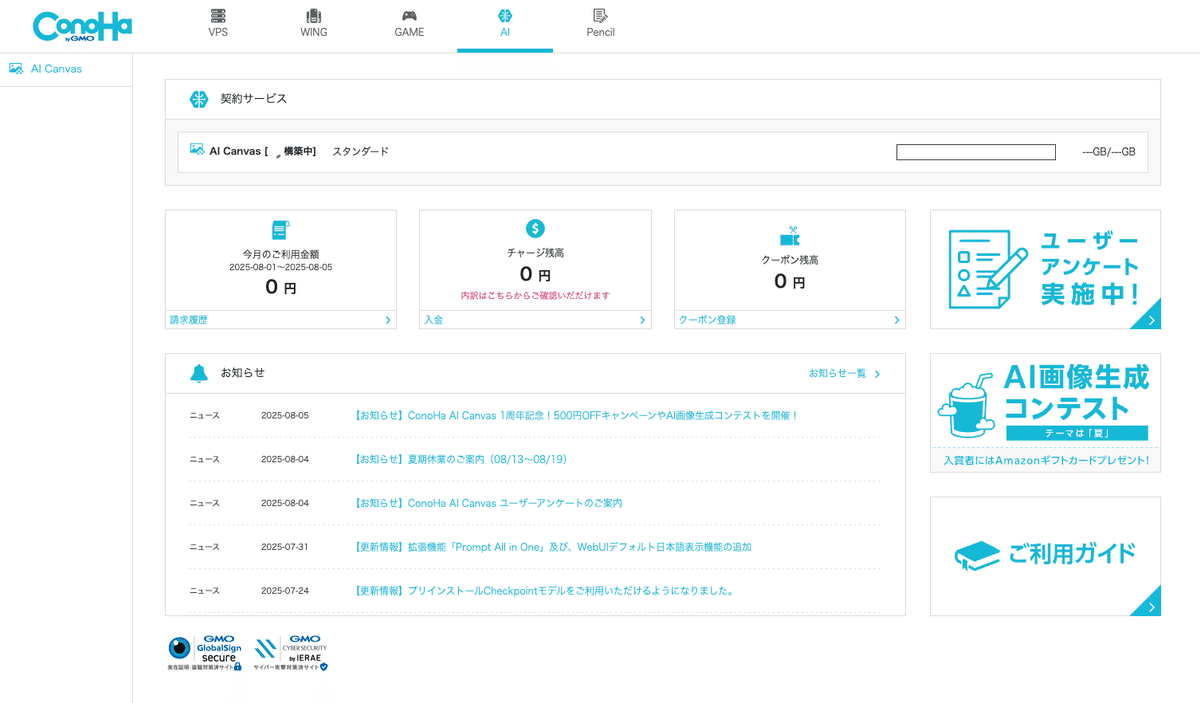The width and height of the screenshot is (1200, 703).
Task: Open the AI画像生成コンテスト banner
Action: (1045, 413)
